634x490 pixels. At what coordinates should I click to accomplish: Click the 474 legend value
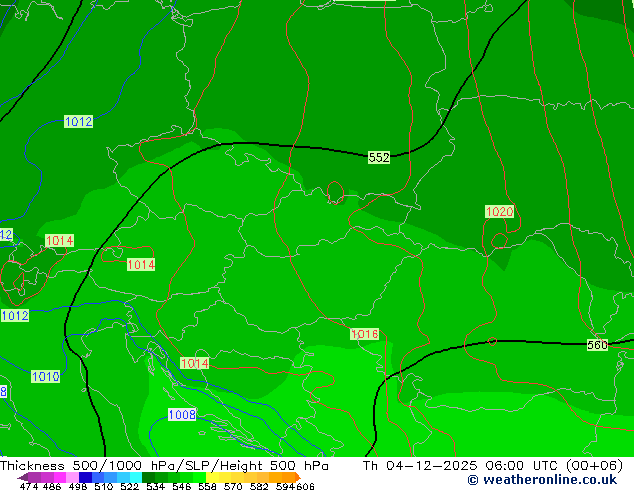coord(29,486)
